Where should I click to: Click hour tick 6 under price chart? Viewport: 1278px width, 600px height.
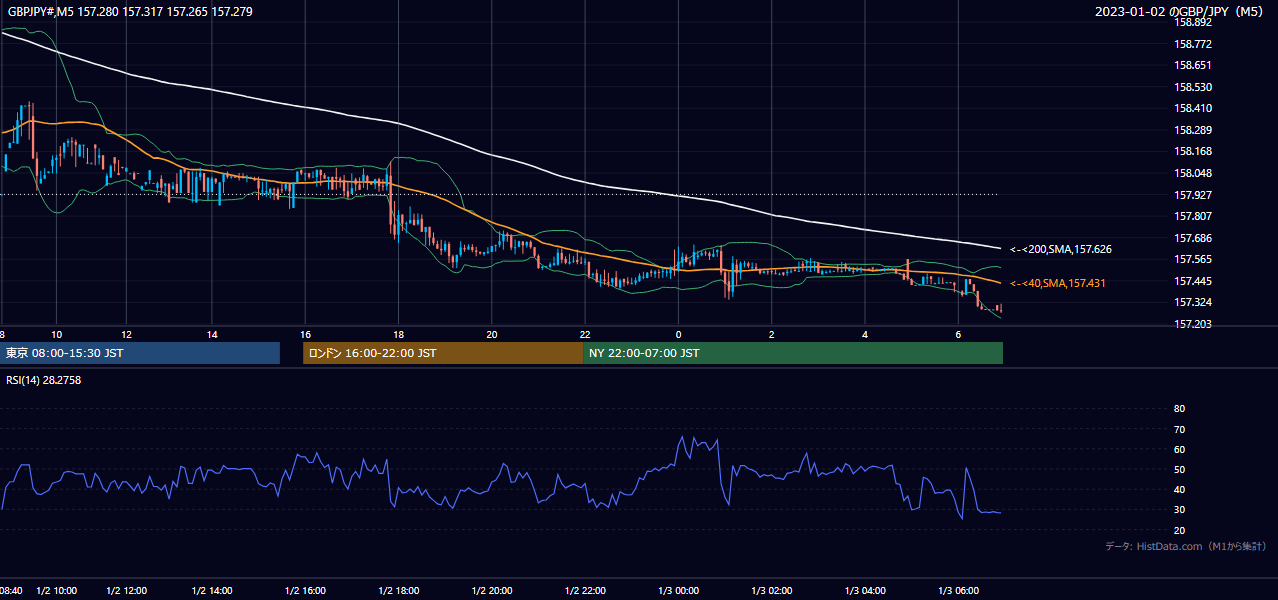click(x=958, y=334)
